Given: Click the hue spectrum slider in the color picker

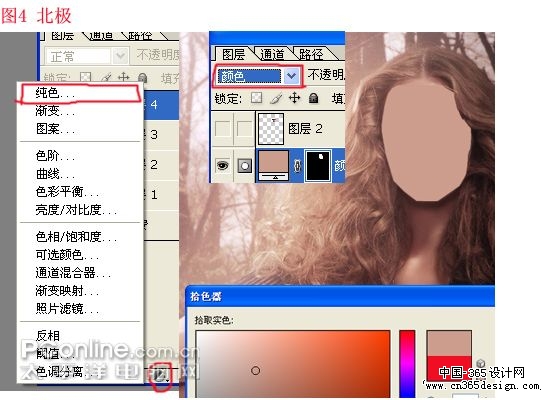Looking at the screenshot, I should pyautogui.click(x=407, y=364).
